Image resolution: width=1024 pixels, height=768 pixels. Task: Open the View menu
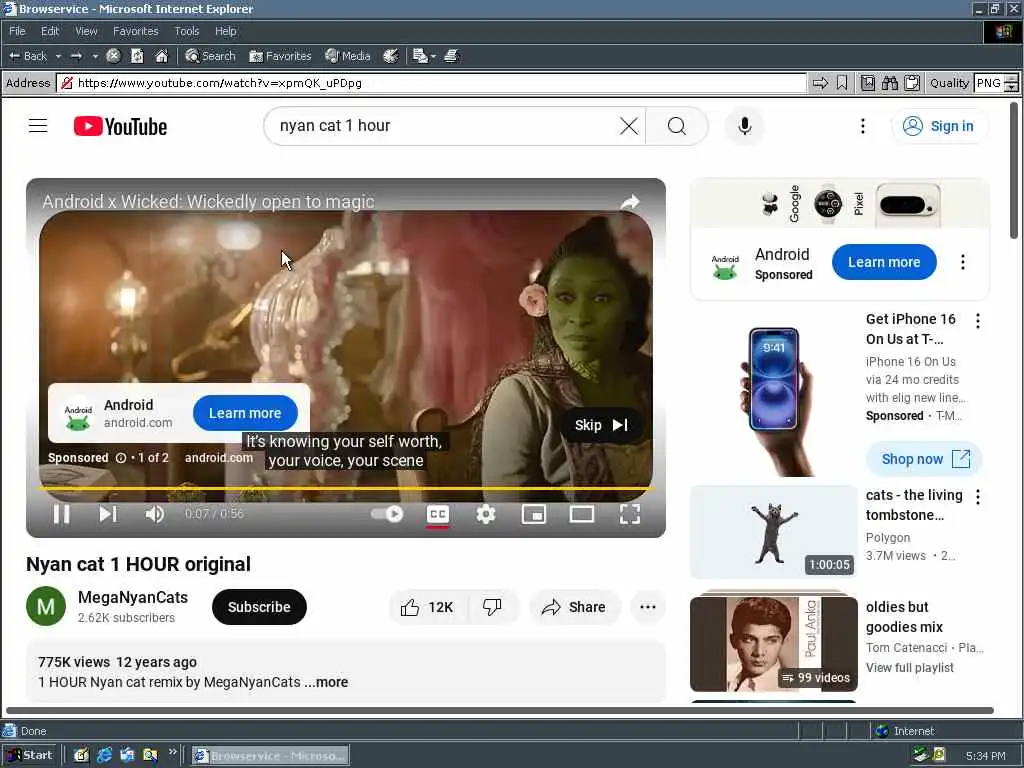(86, 31)
